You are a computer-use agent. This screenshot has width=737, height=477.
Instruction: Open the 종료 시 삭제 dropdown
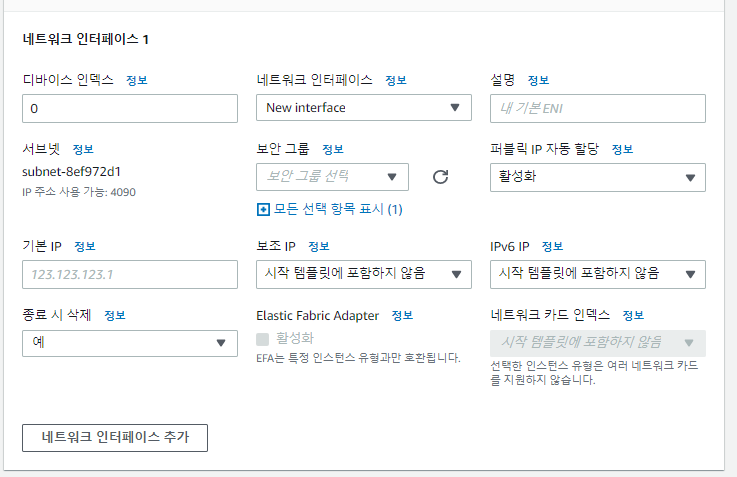(130, 343)
